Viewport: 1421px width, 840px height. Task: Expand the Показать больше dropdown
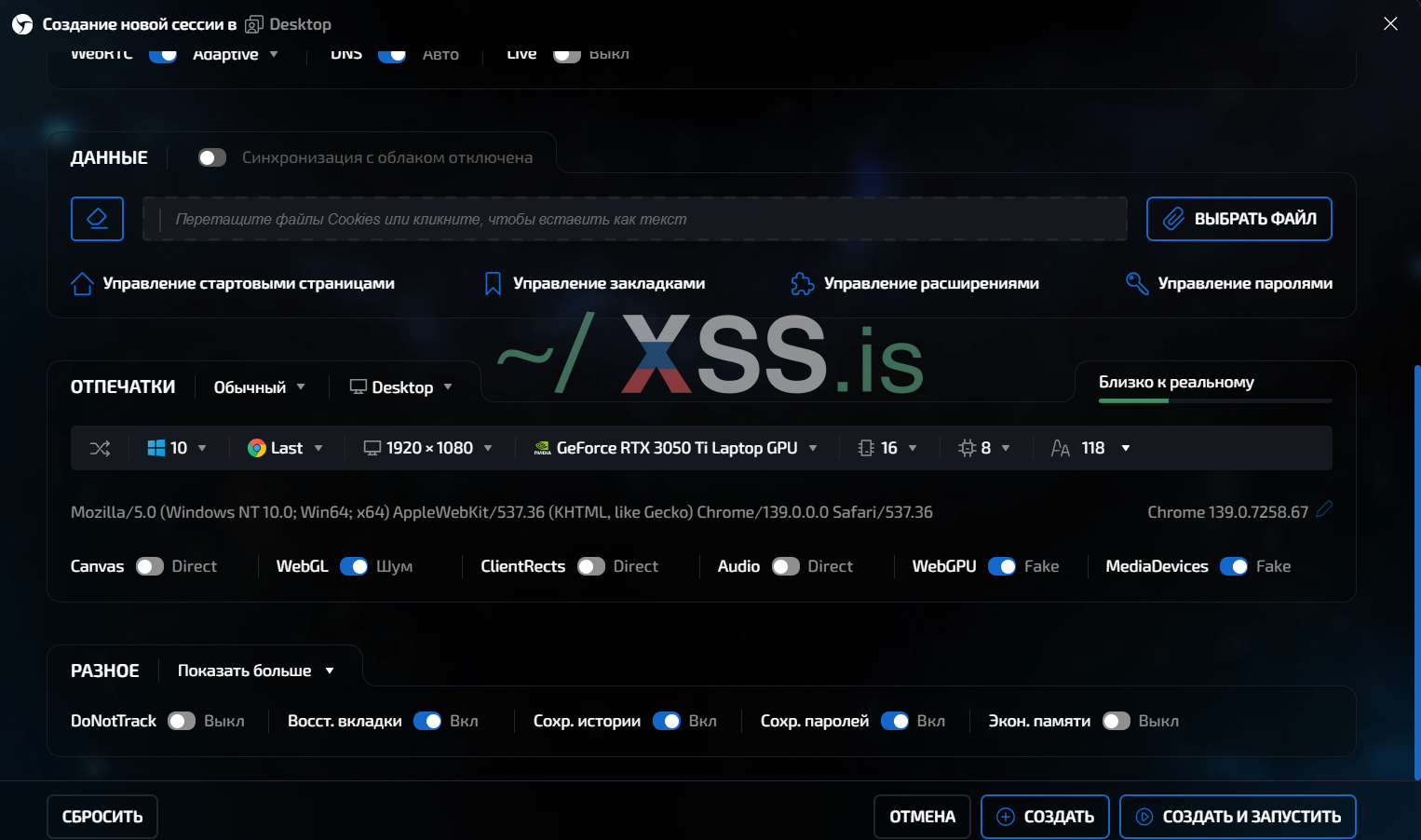pyautogui.click(x=256, y=671)
